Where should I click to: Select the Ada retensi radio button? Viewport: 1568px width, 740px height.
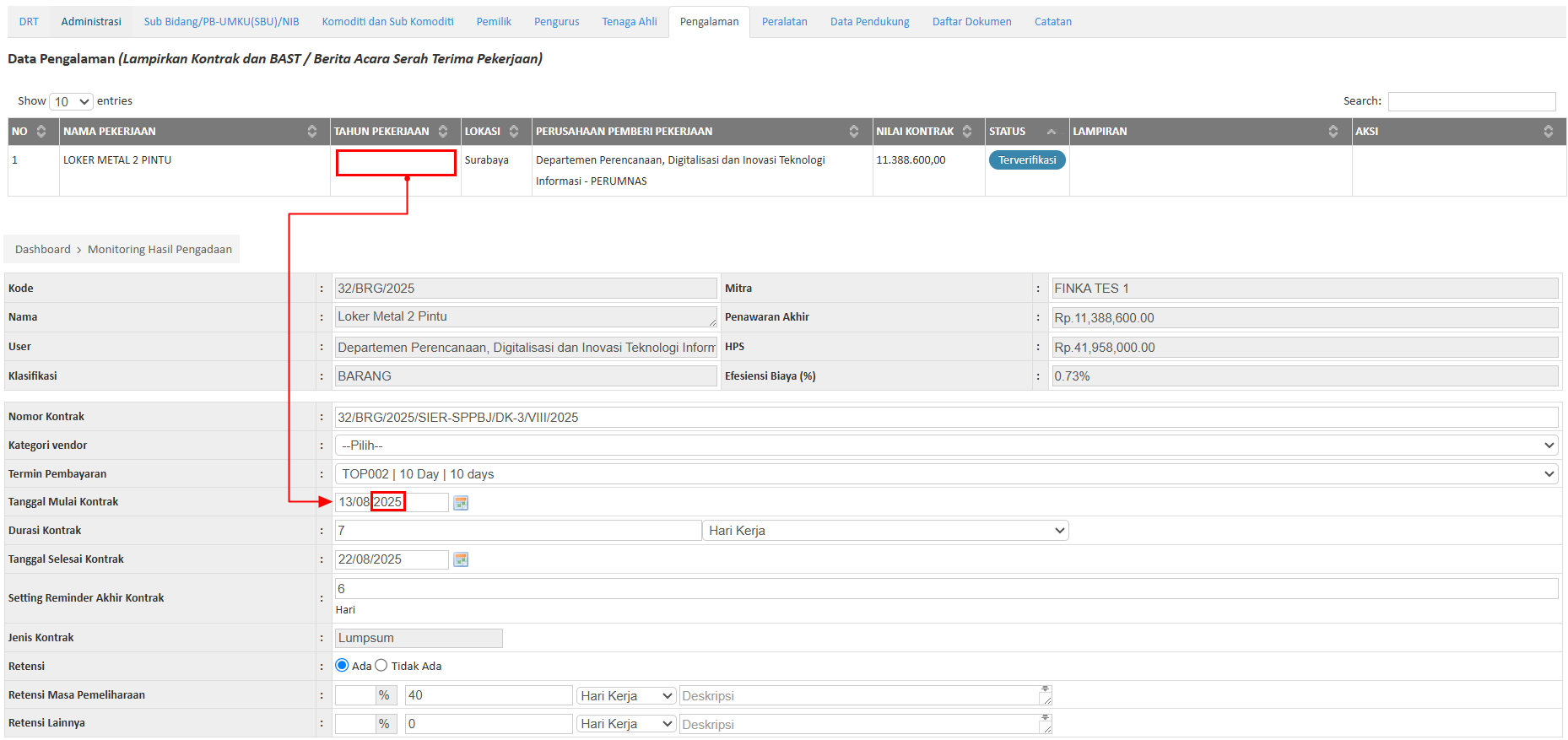(x=342, y=666)
